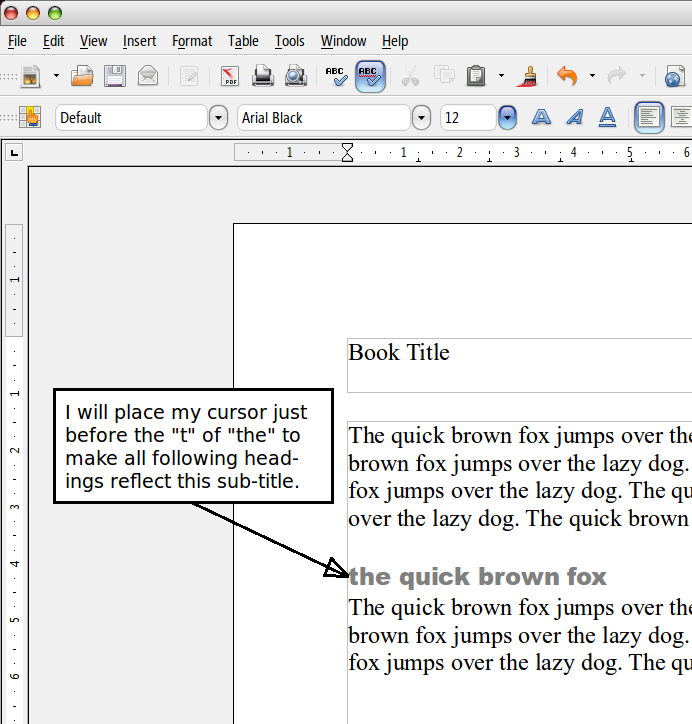Viewport: 692px width, 724px height.
Task: Toggle Bold formatting
Action: (x=541, y=118)
